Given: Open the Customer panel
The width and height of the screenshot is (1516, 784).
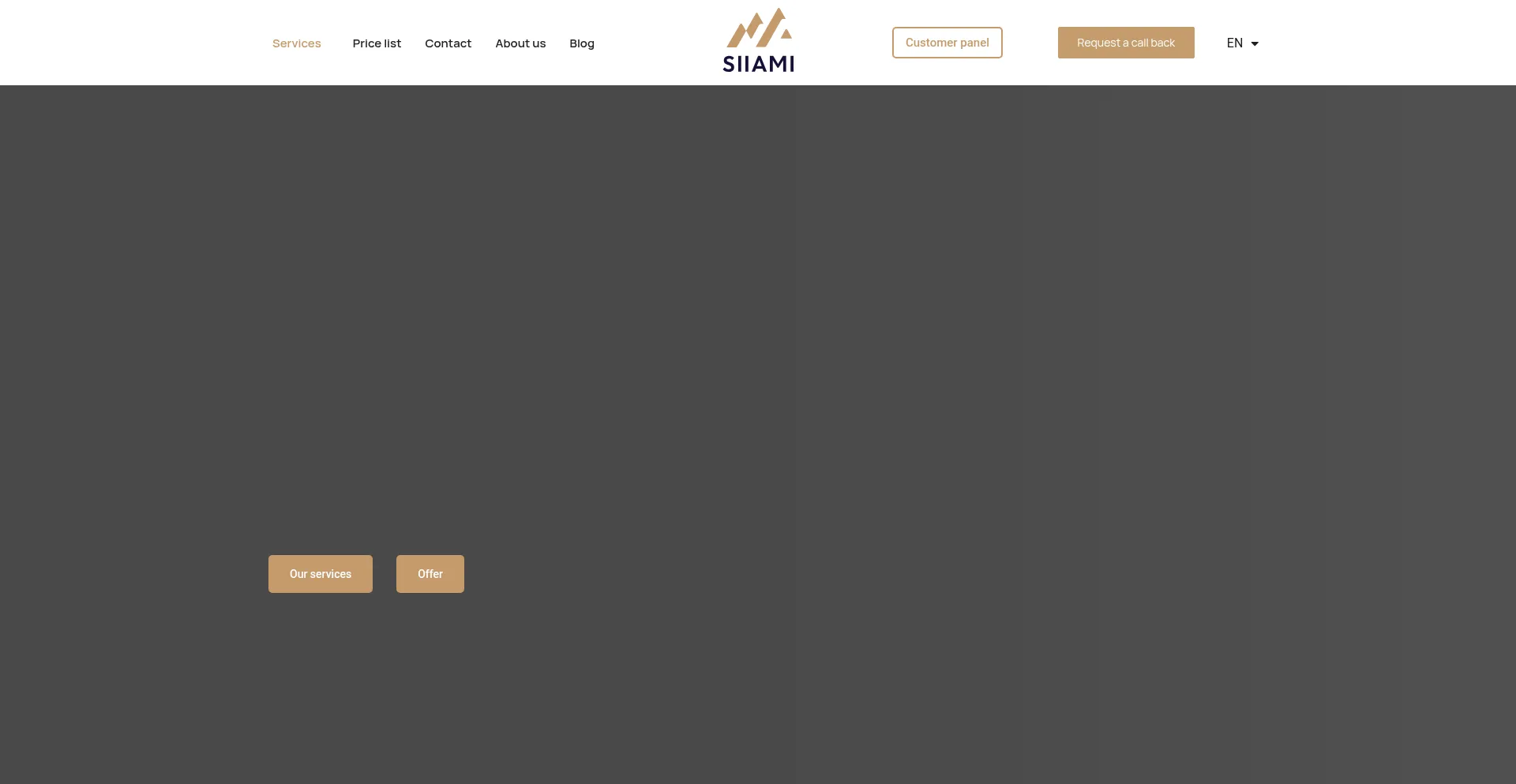Looking at the screenshot, I should tap(947, 43).
